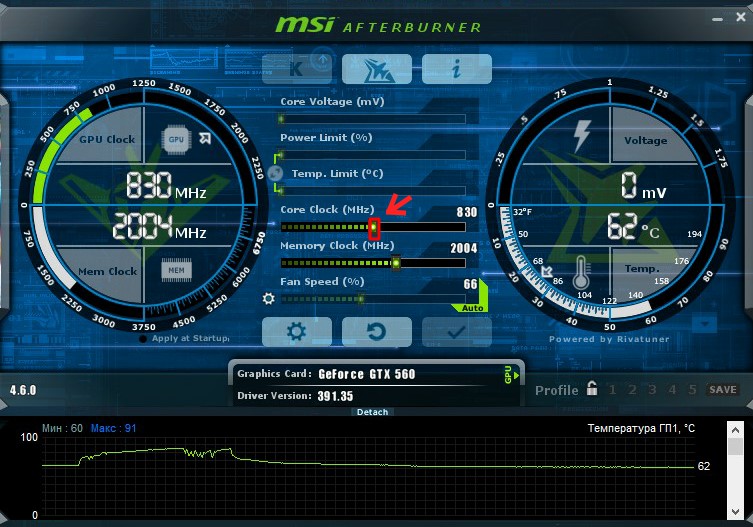Toggle the fan speed Auto button
The width and height of the screenshot is (753, 527).
(x=472, y=307)
